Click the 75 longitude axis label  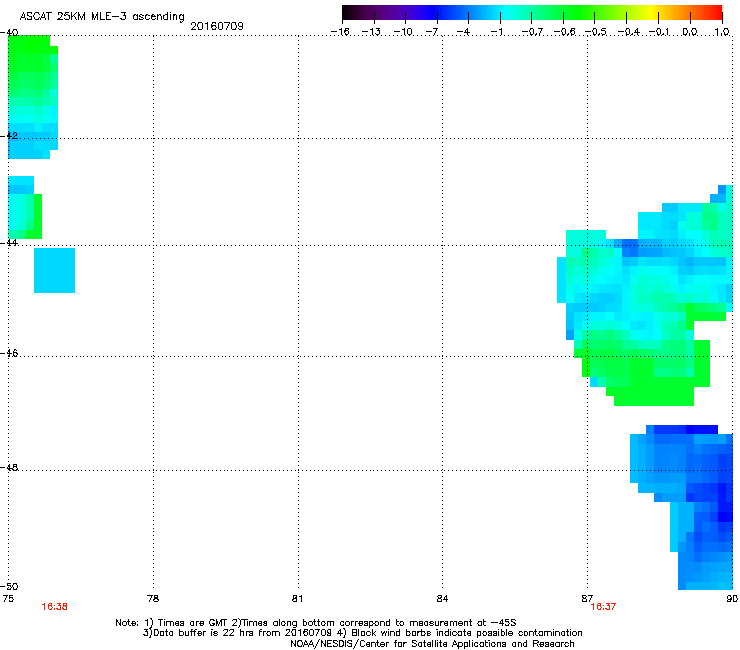click(x=8, y=599)
